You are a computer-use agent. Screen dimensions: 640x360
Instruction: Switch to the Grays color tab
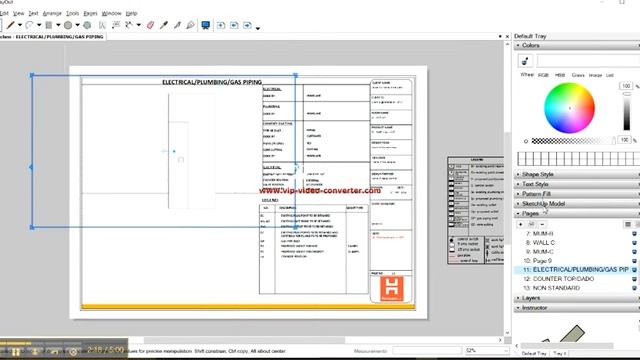coord(578,75)
